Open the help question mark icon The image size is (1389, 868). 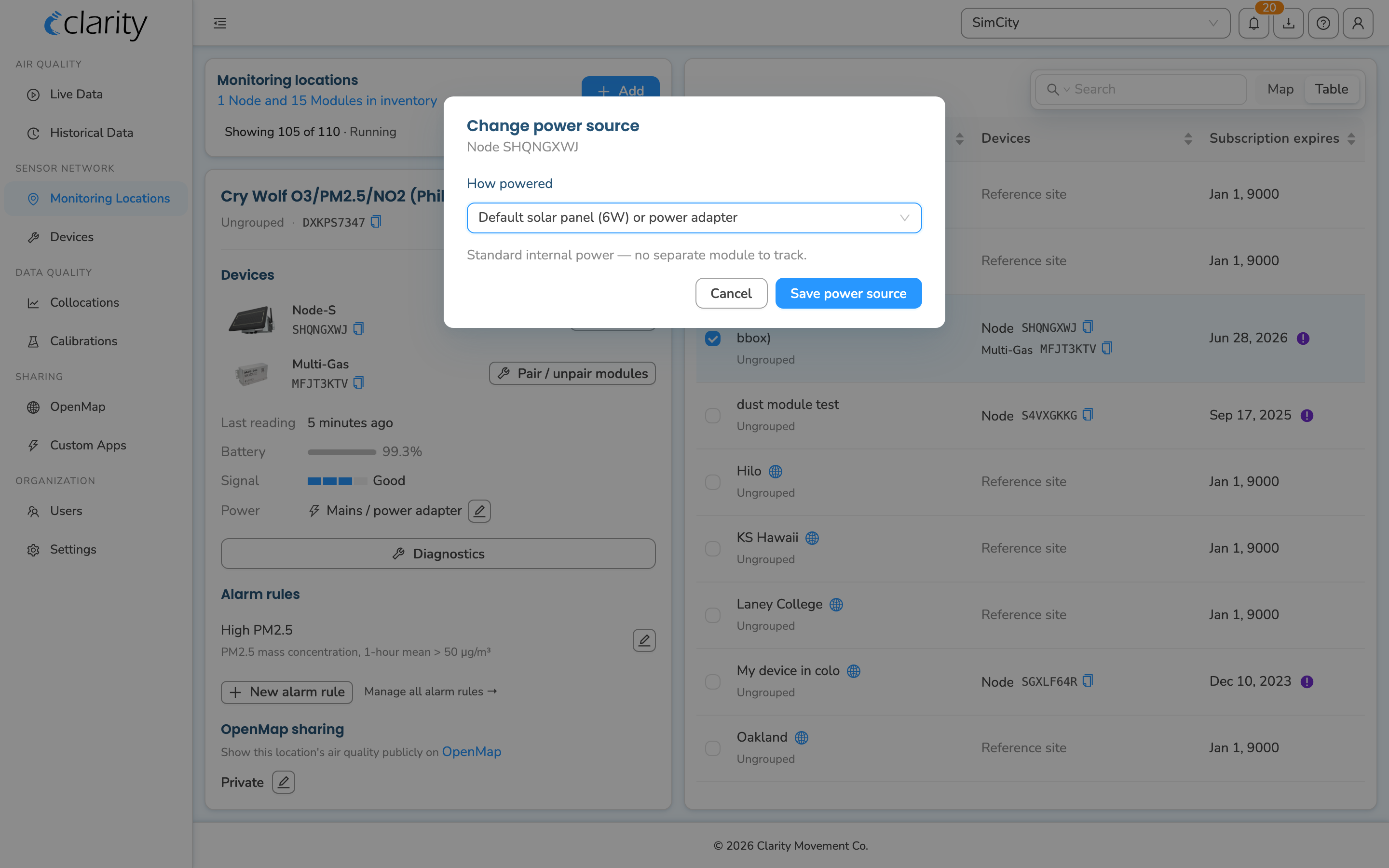click(1323, 23)
